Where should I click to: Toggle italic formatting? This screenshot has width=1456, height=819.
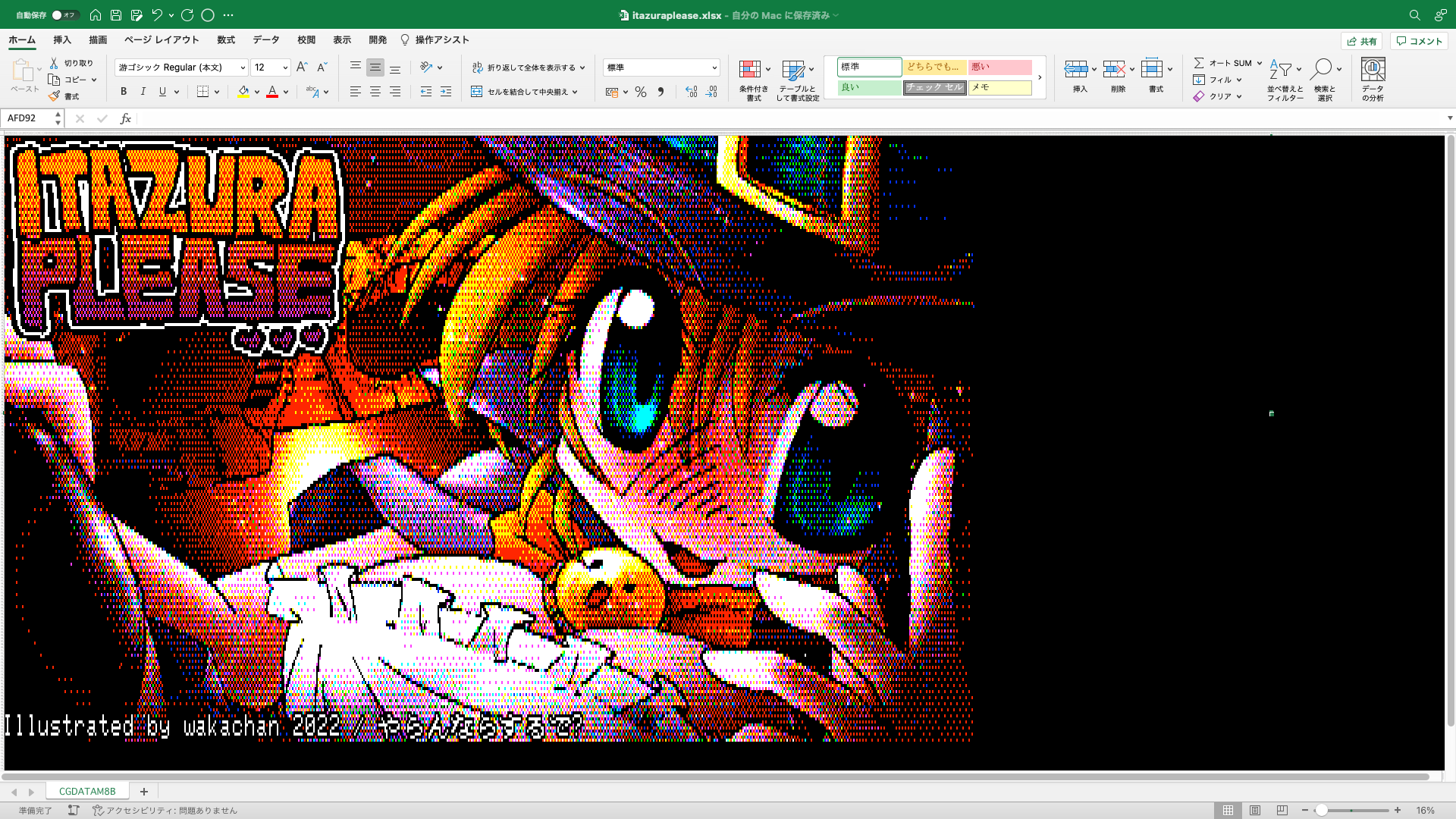tap(143, 91)
